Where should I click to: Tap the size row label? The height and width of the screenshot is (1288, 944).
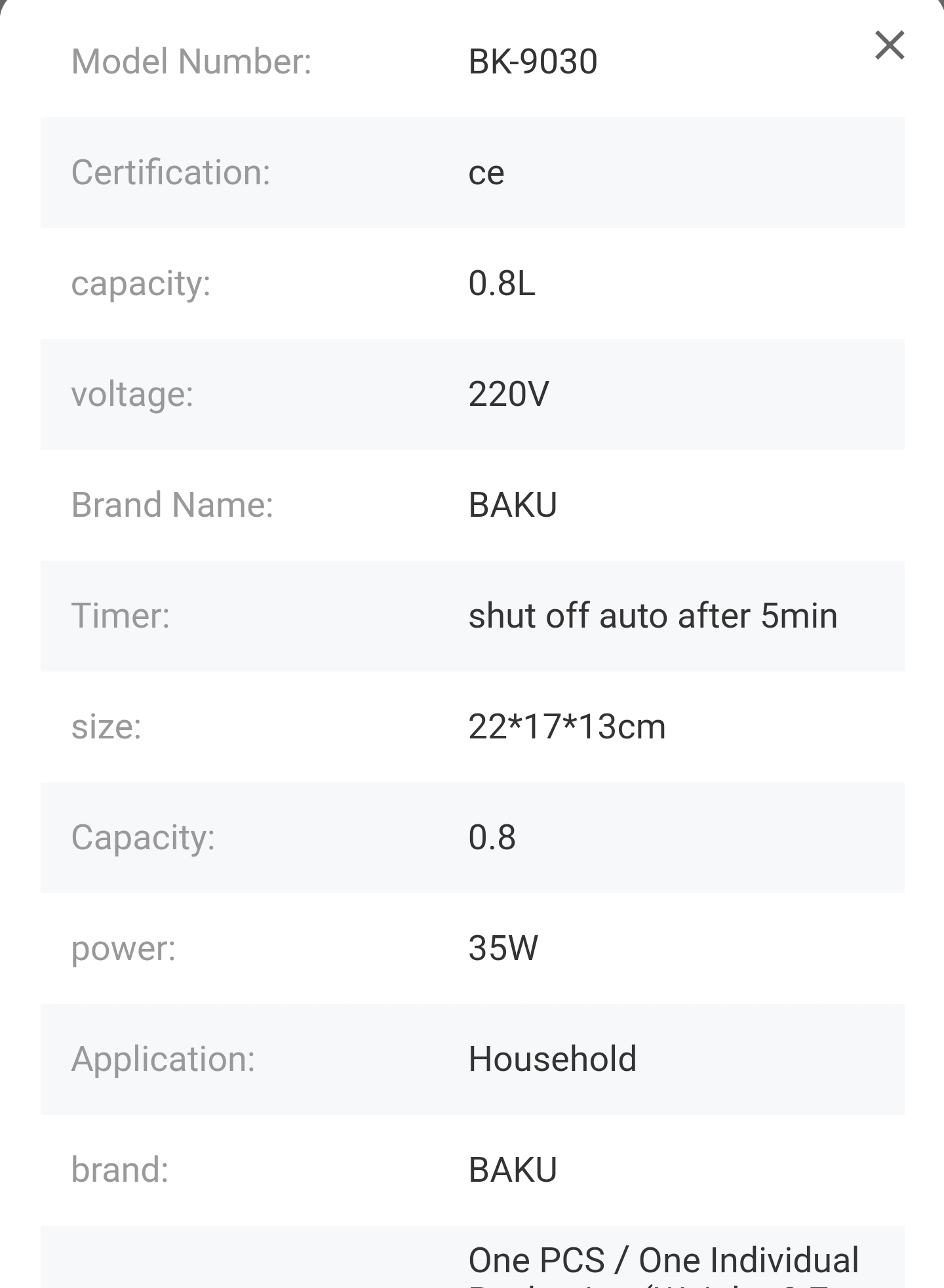click(x=106, y=727)
